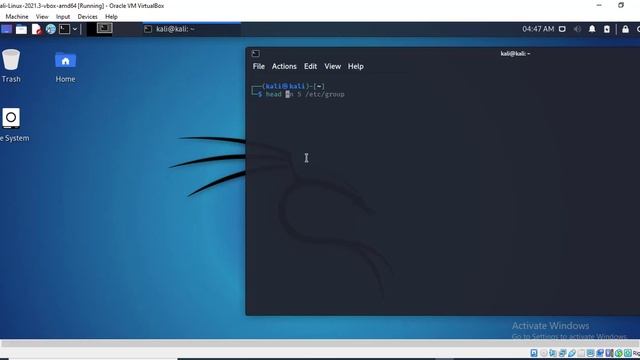Click VirtualBox hard disk activity status icon
The width and height of the screenshot is (640, 360).
tap(534, 353)
